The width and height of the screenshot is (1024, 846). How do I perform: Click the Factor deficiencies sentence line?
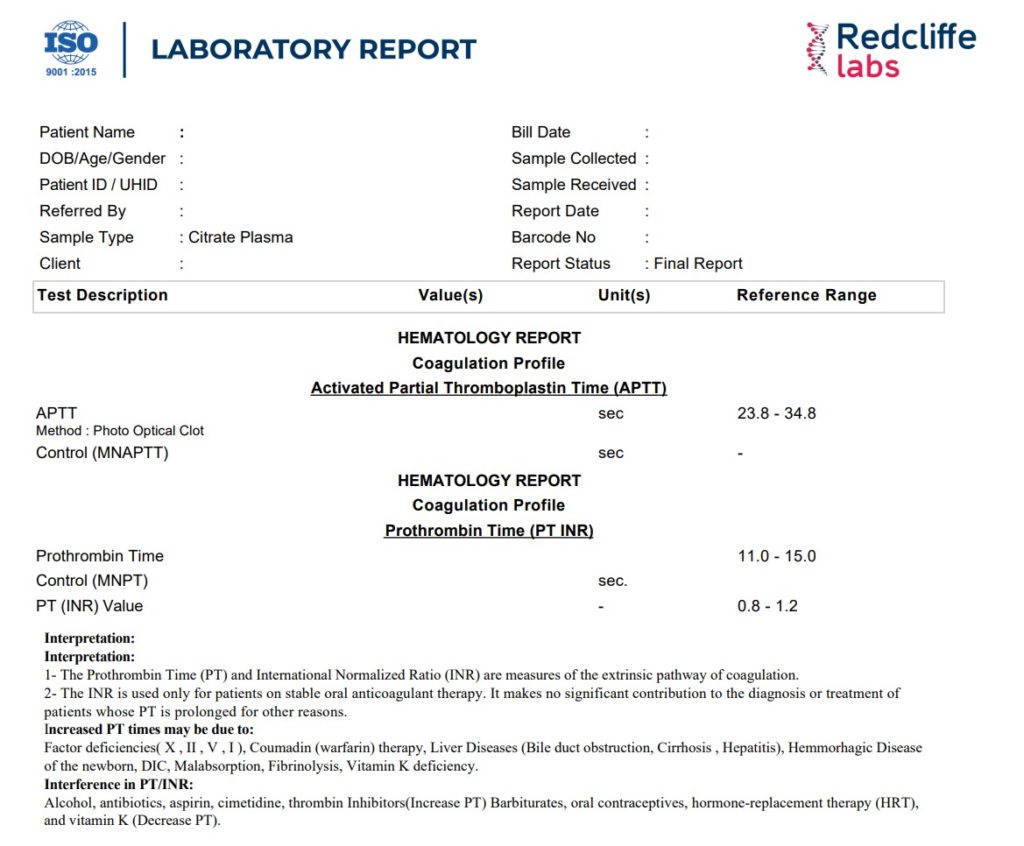[483, 747]
